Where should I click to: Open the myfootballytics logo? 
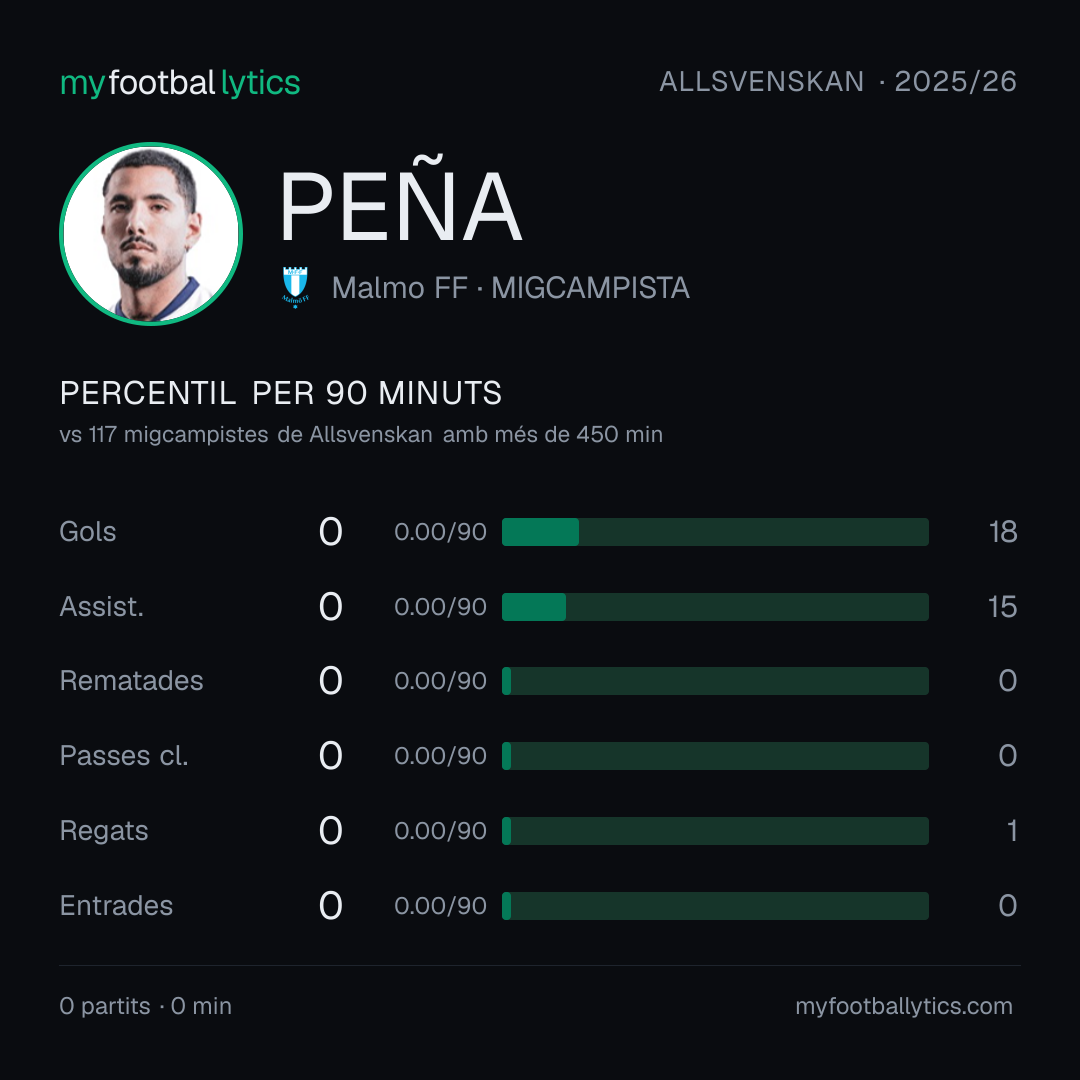click(180, 83)
